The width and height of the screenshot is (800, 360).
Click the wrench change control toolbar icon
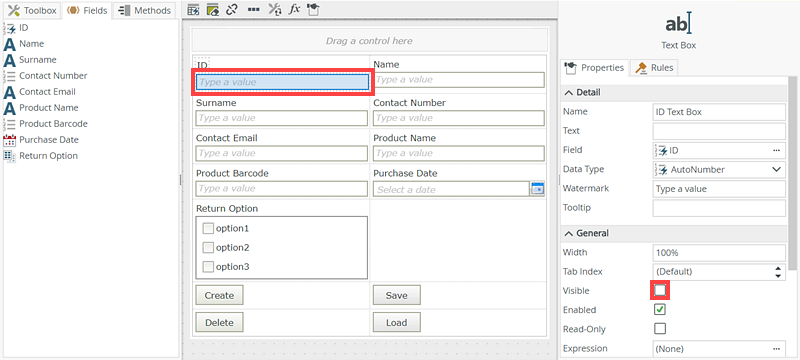tap(274, 9)
